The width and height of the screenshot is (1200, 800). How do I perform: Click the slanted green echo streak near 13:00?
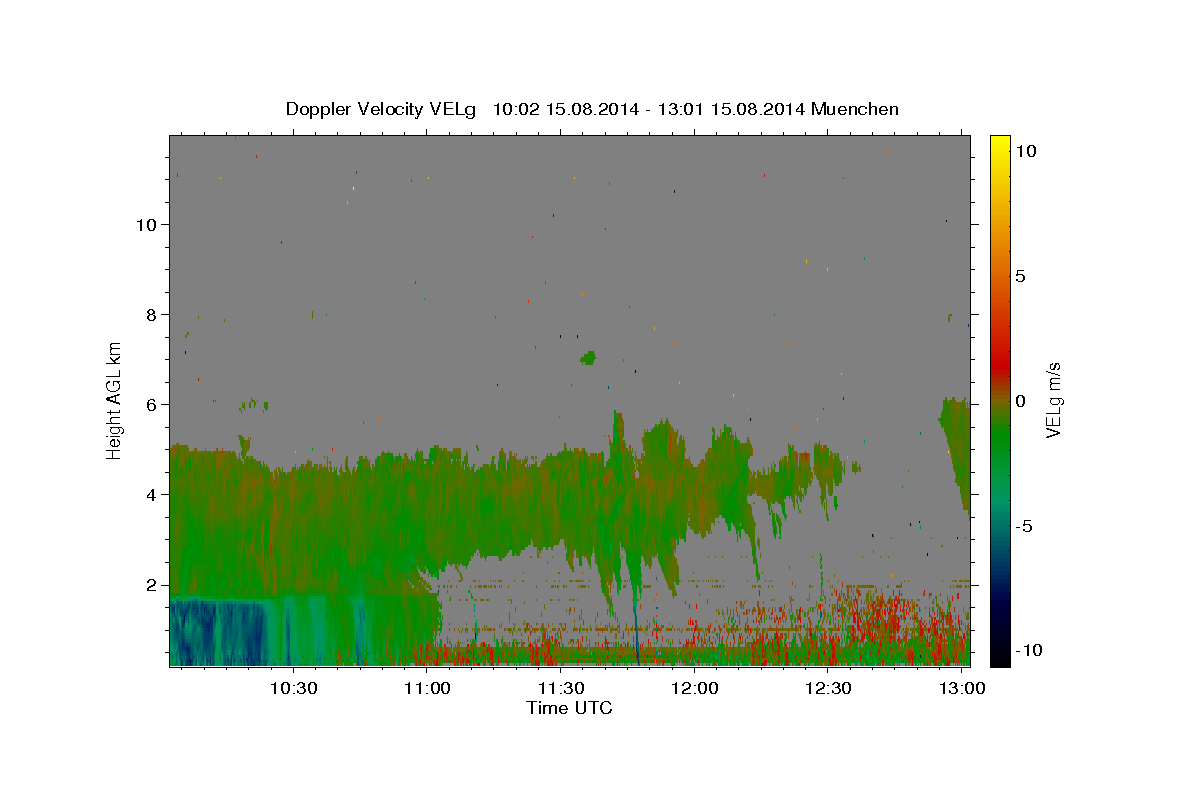(x=957, y=450)
